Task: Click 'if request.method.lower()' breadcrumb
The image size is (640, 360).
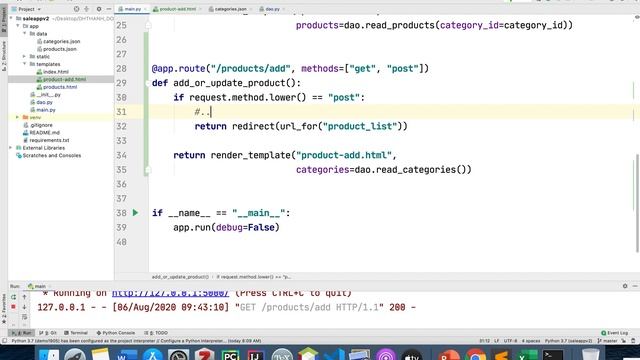Action: pos(253,277)
